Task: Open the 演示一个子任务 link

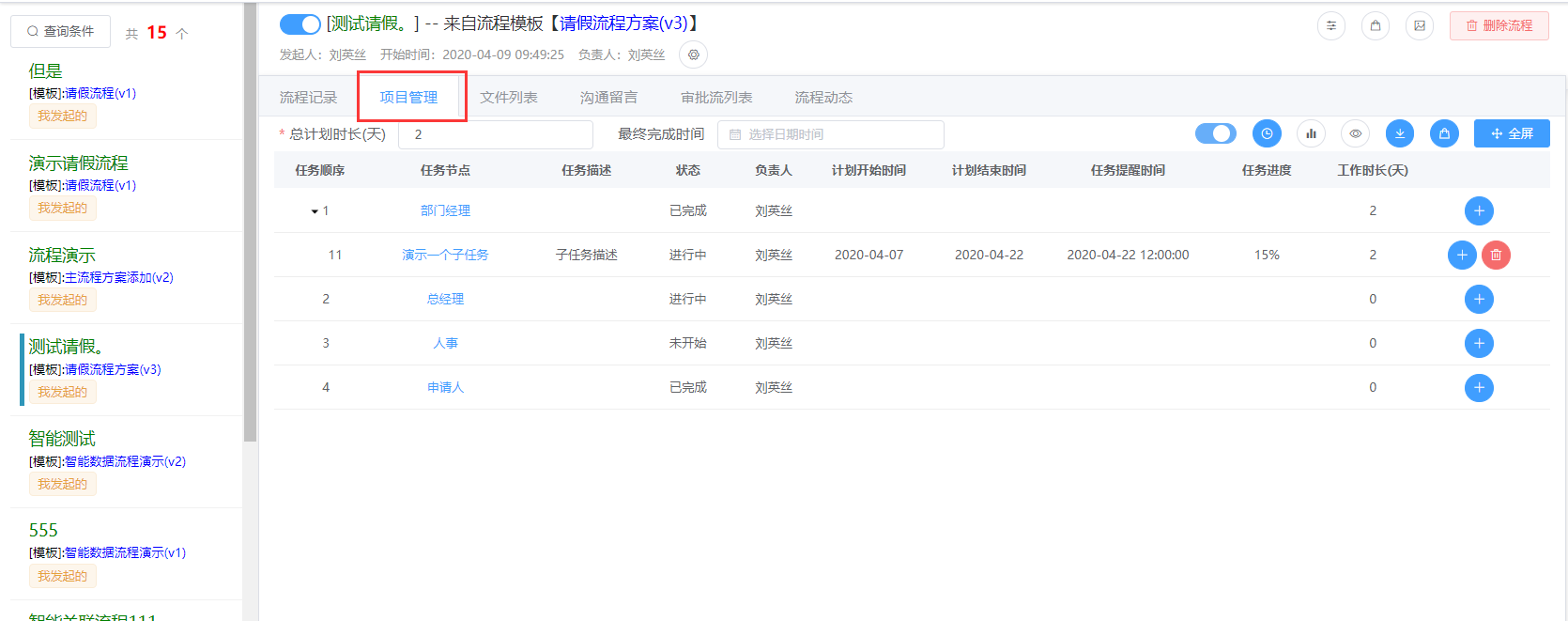Action: (x=445, y=255)
